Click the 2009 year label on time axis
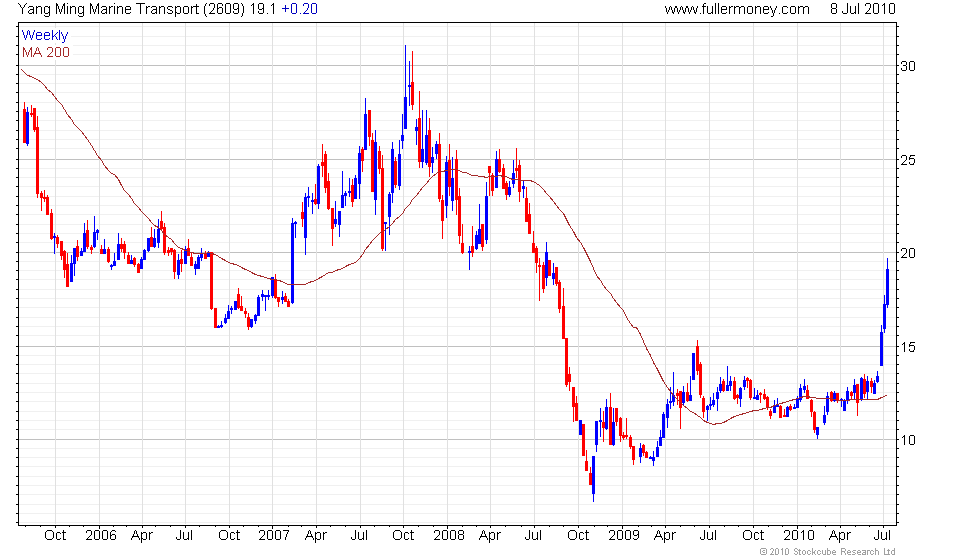Image resolution: width=980 pixels, height=560 pixels. click(624, 535)
